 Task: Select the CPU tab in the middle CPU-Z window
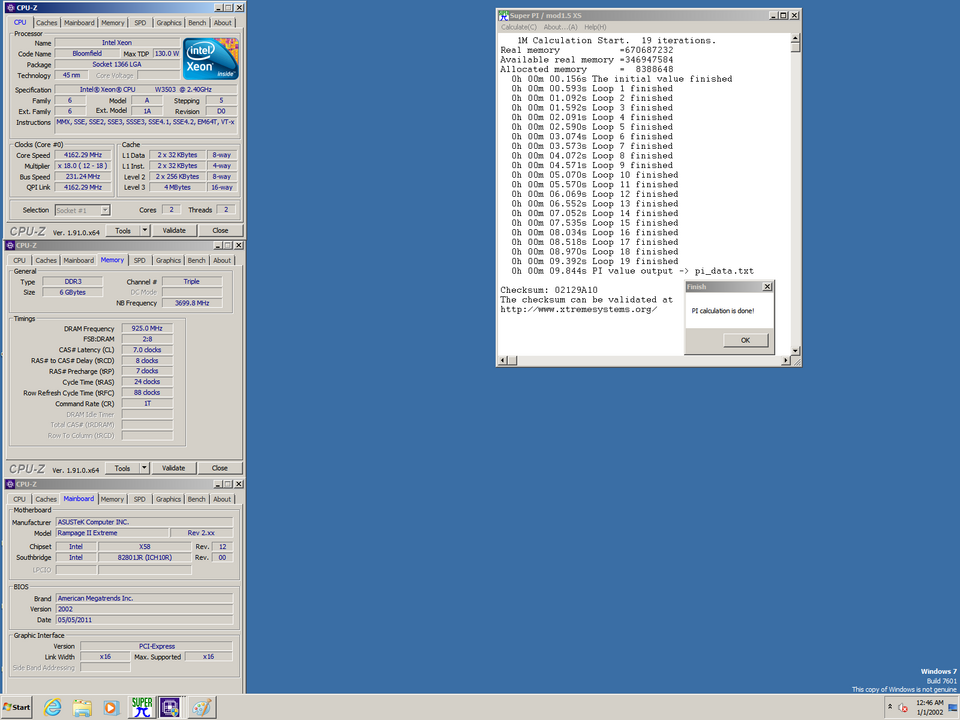click(x=20, y=260)
